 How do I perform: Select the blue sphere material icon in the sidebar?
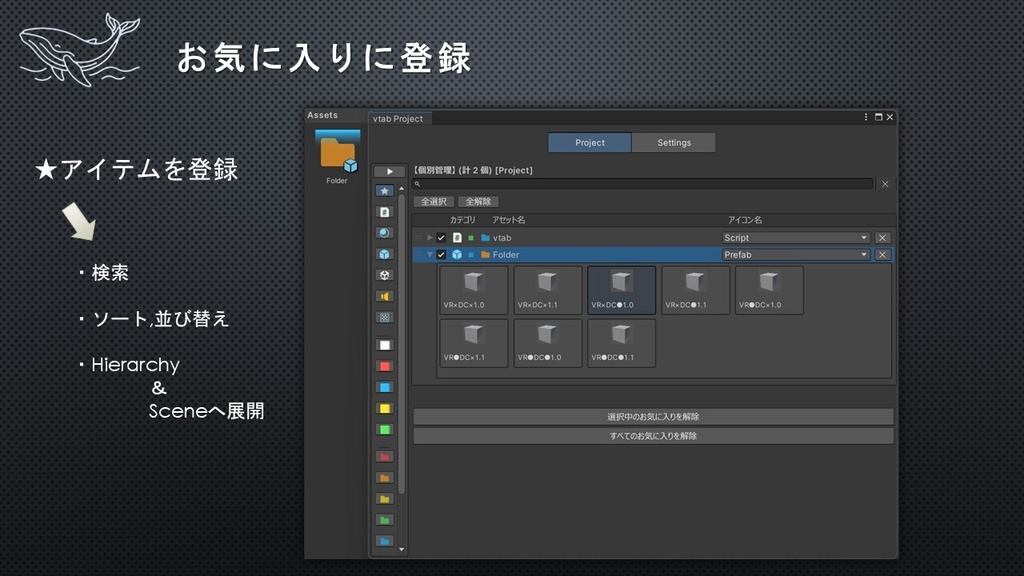[x=385, y=233]
